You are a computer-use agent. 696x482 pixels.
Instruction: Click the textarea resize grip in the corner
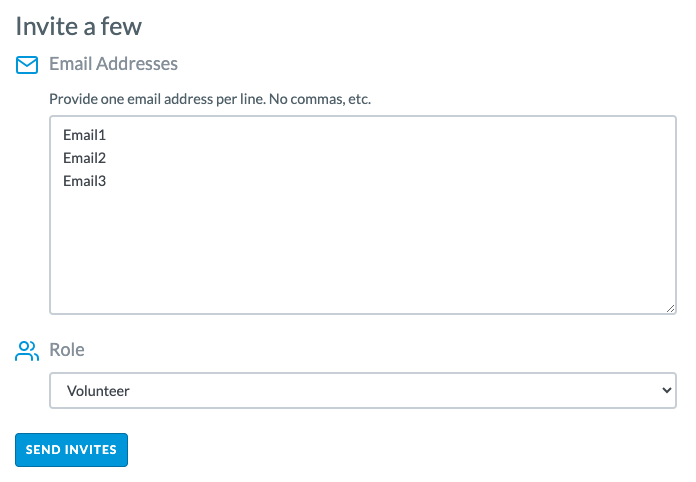[x=670, y=308]
